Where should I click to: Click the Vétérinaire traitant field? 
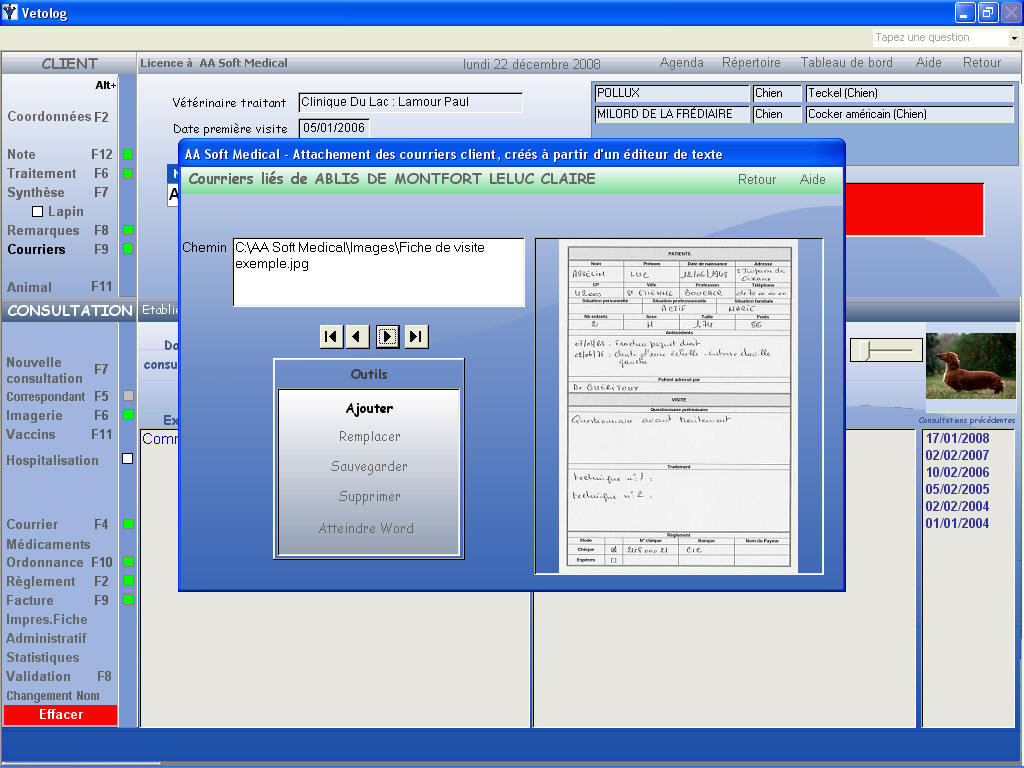click(x=410, y=103)
